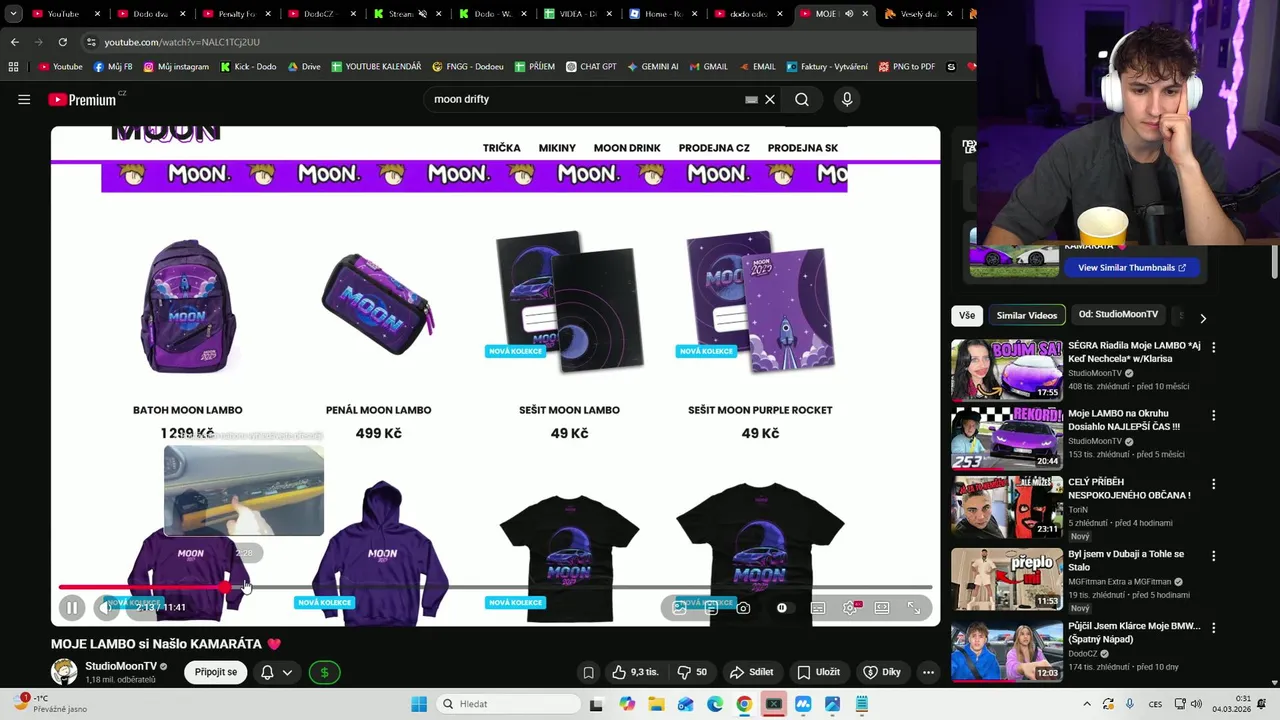Open the video player settings gear
Screen dimensions: 1280x720
tap(850, 608)
